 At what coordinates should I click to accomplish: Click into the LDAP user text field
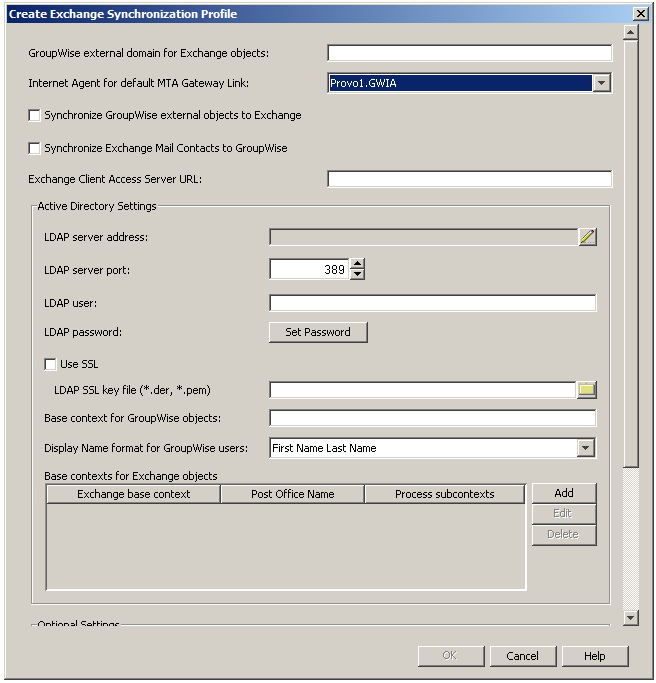coord(432,303)
